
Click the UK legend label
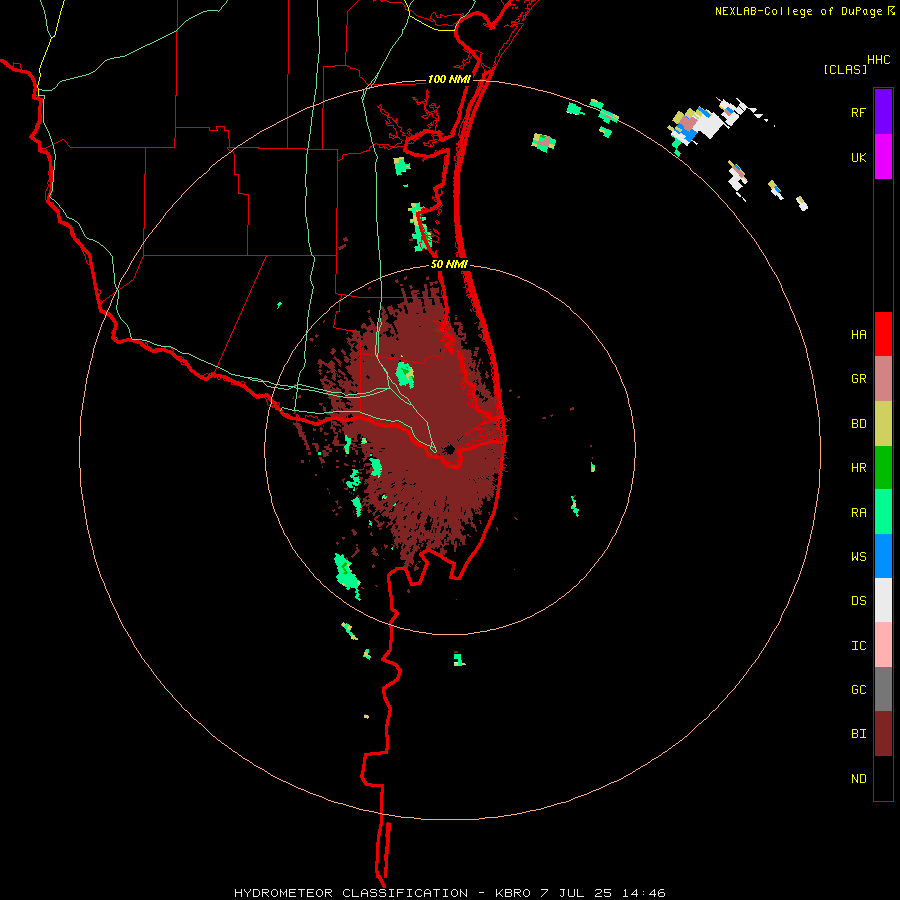point(858,158)
